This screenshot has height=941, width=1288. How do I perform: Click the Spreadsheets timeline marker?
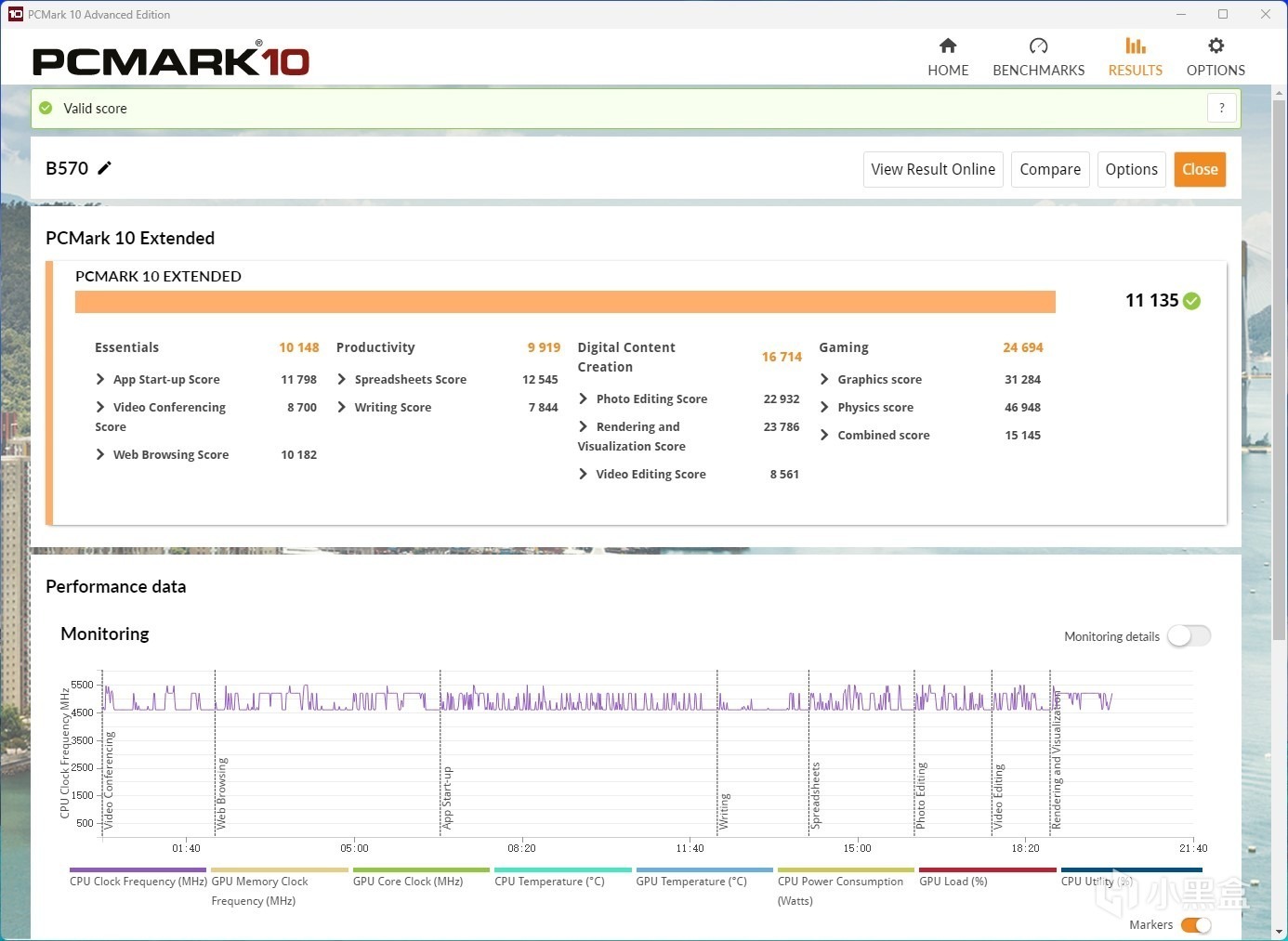815,795
